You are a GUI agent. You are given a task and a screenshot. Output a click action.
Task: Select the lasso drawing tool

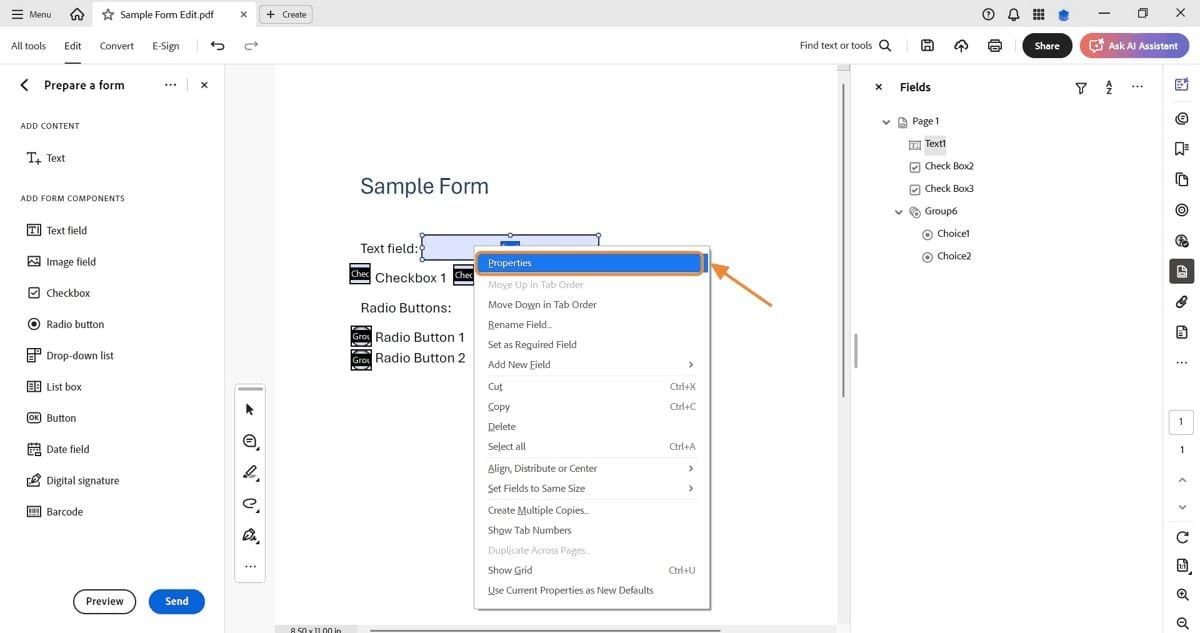[250, 504]
